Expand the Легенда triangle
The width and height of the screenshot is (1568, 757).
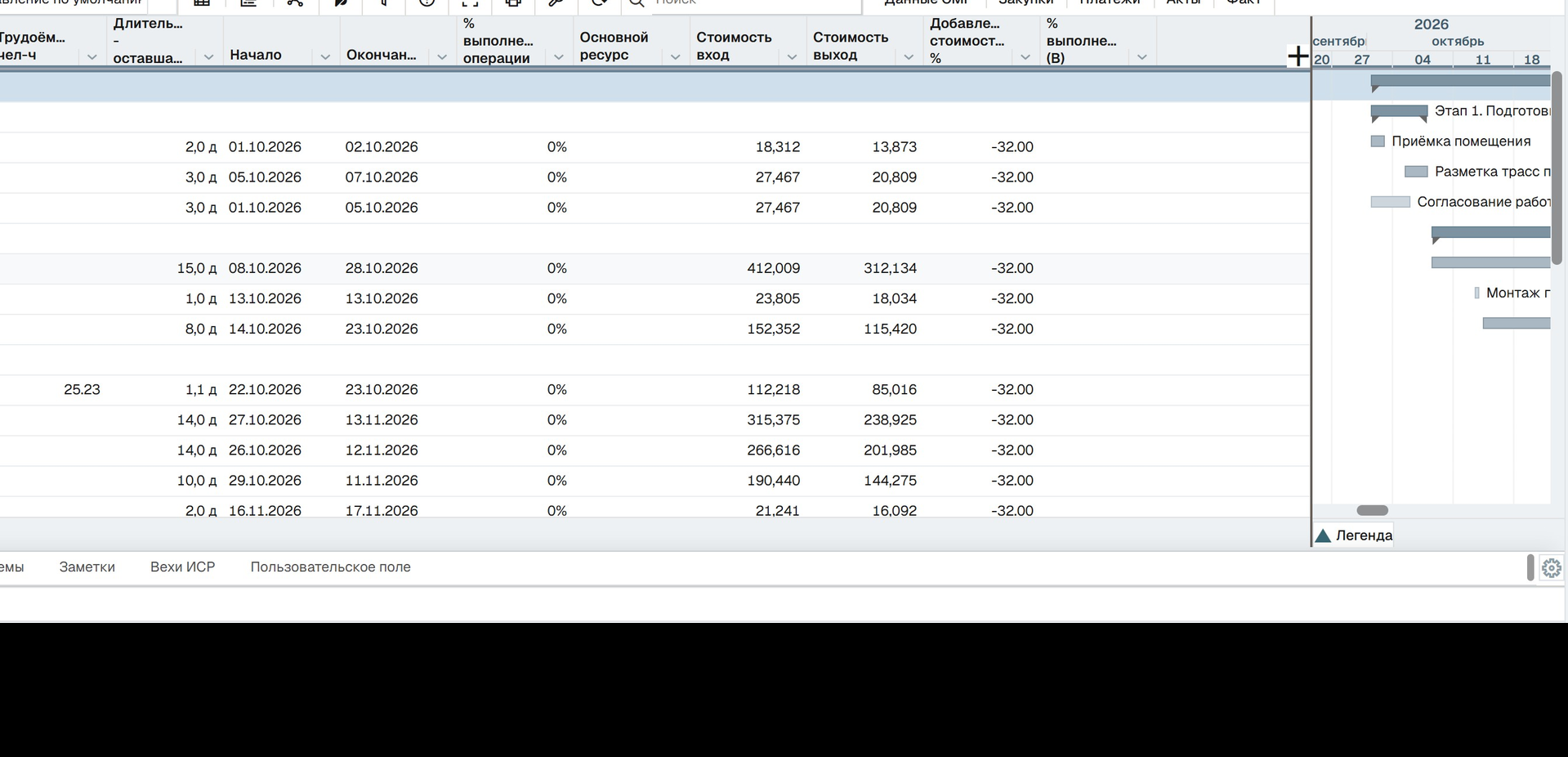pos(1323,535)
